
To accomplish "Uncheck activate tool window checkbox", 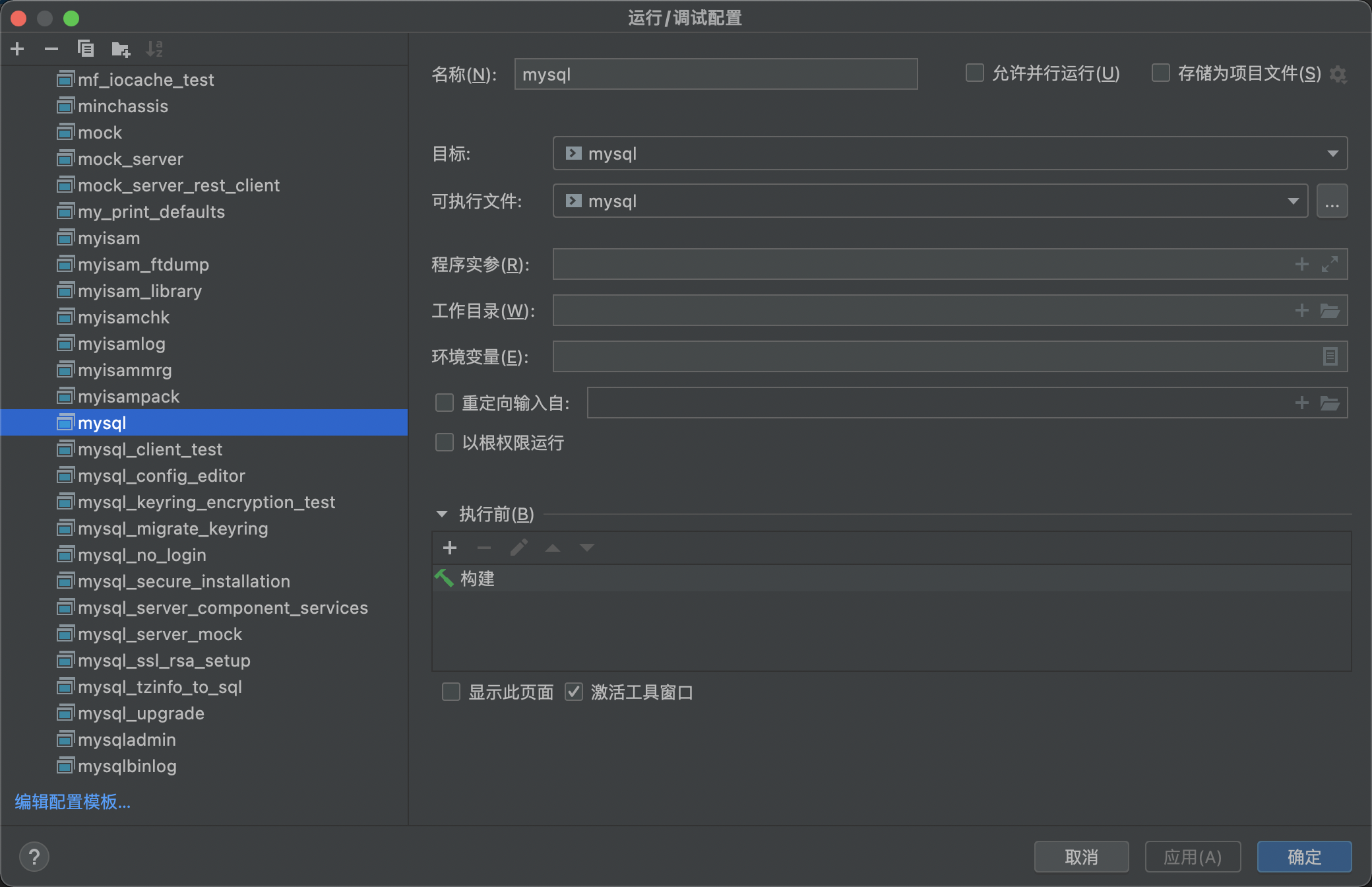I will click(574, 692).
